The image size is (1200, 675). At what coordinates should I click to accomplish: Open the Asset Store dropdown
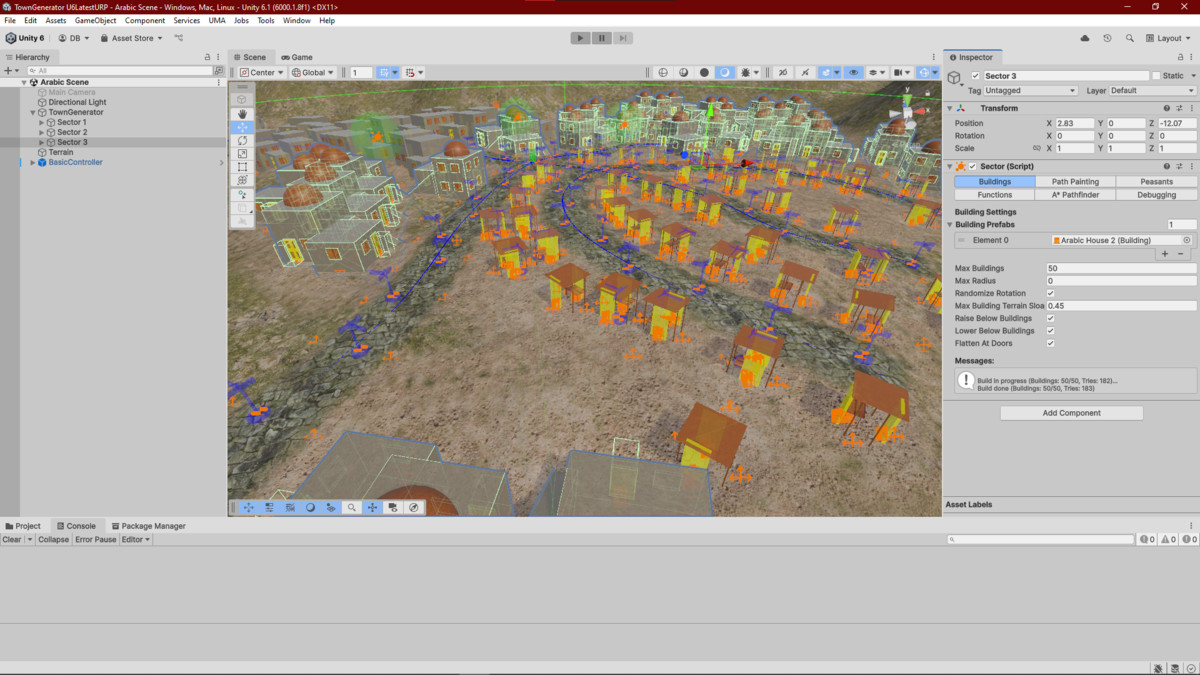click(131, 38)
